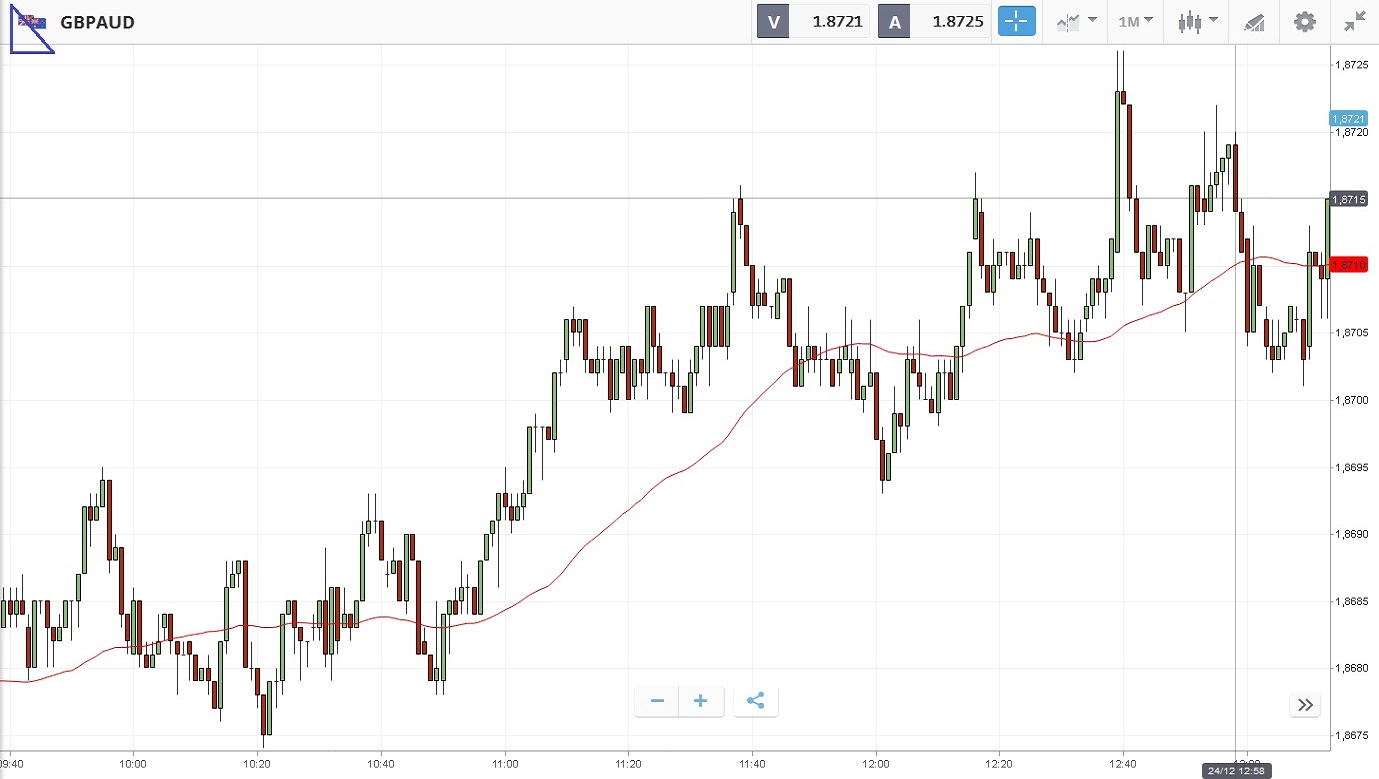Share the chart using share icon
1379x779 pixels.
pos(755,701)
